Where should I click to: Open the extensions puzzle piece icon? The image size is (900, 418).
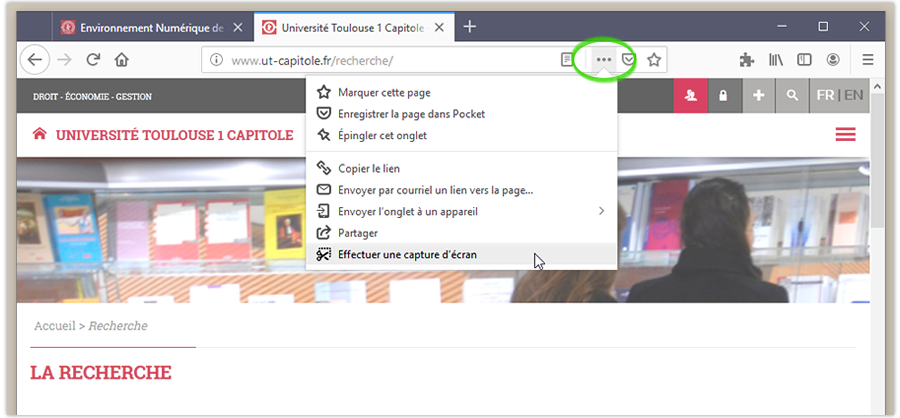coord(747,60)
